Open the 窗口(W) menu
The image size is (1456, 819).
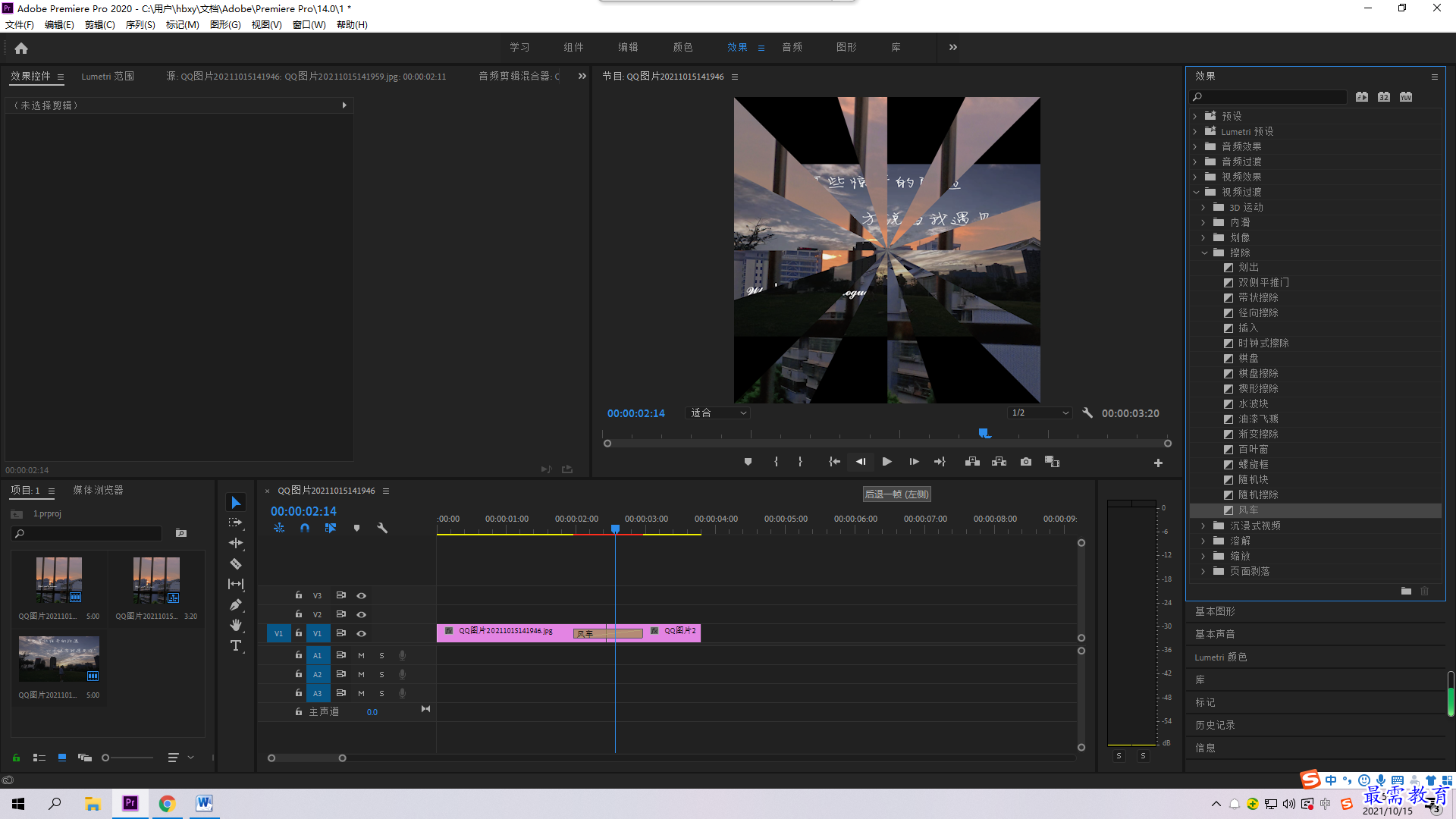(309, 25)
